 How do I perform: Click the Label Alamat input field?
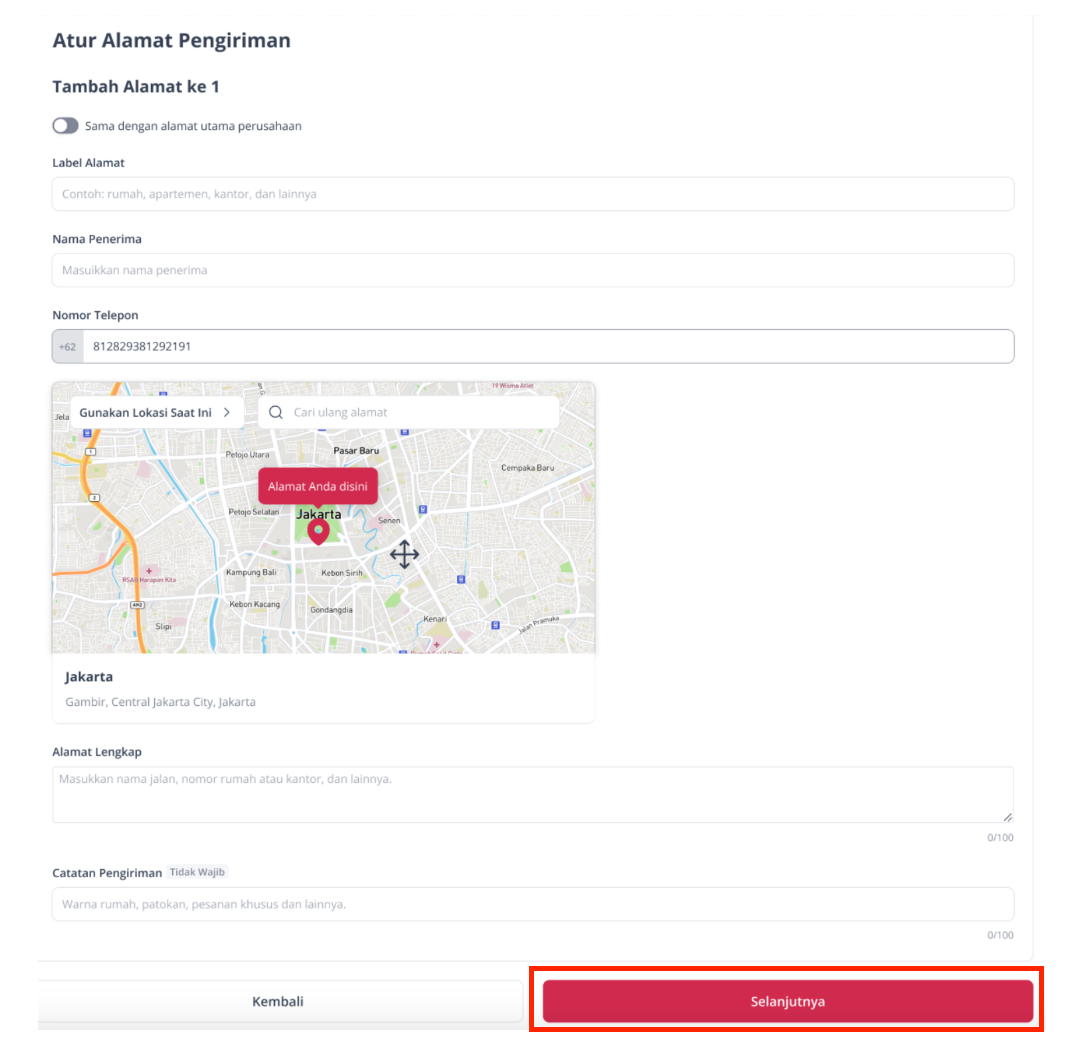(533, 194)
